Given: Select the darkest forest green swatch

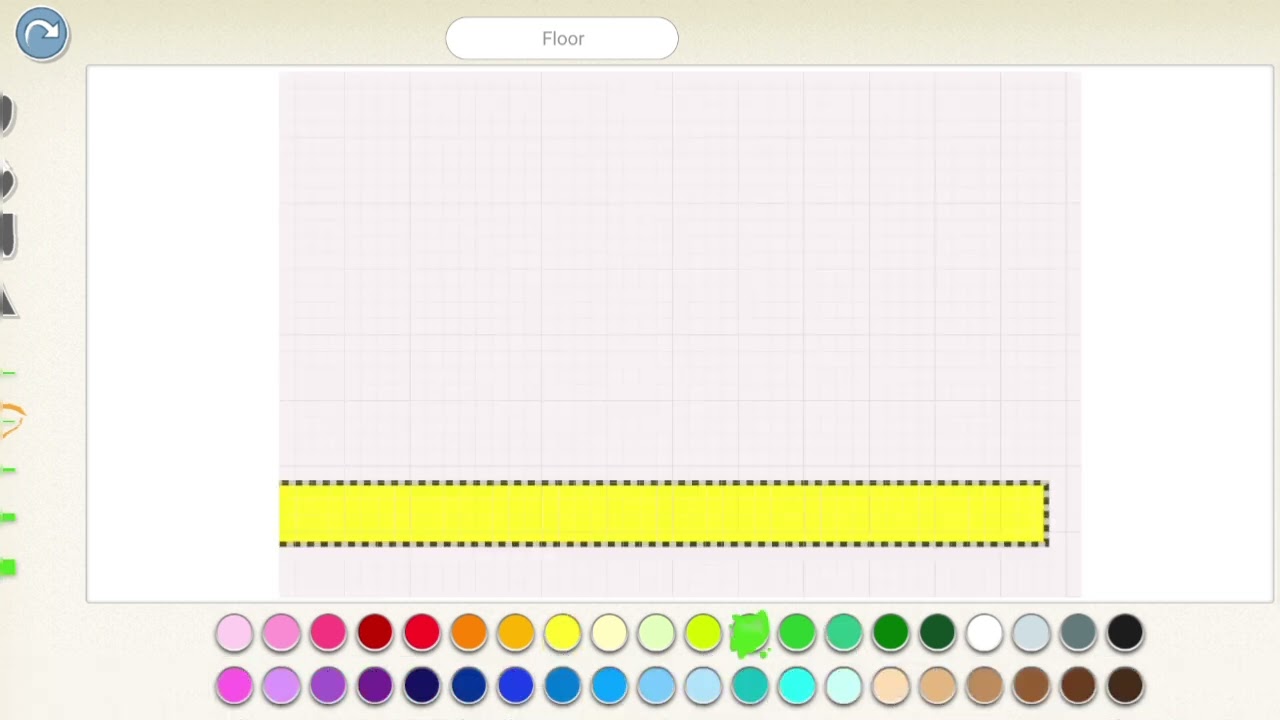Looking at the screenshot, I should [938, 633].
